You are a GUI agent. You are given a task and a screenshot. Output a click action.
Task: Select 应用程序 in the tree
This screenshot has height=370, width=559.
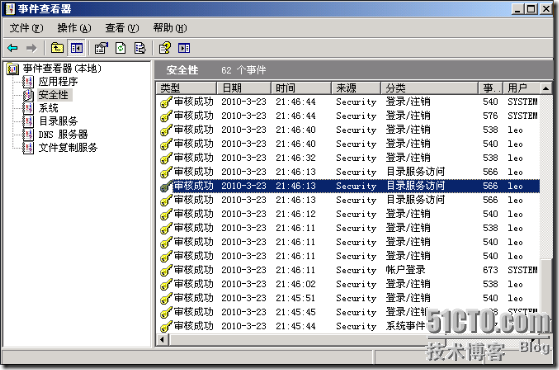click(x=58, y=82)
